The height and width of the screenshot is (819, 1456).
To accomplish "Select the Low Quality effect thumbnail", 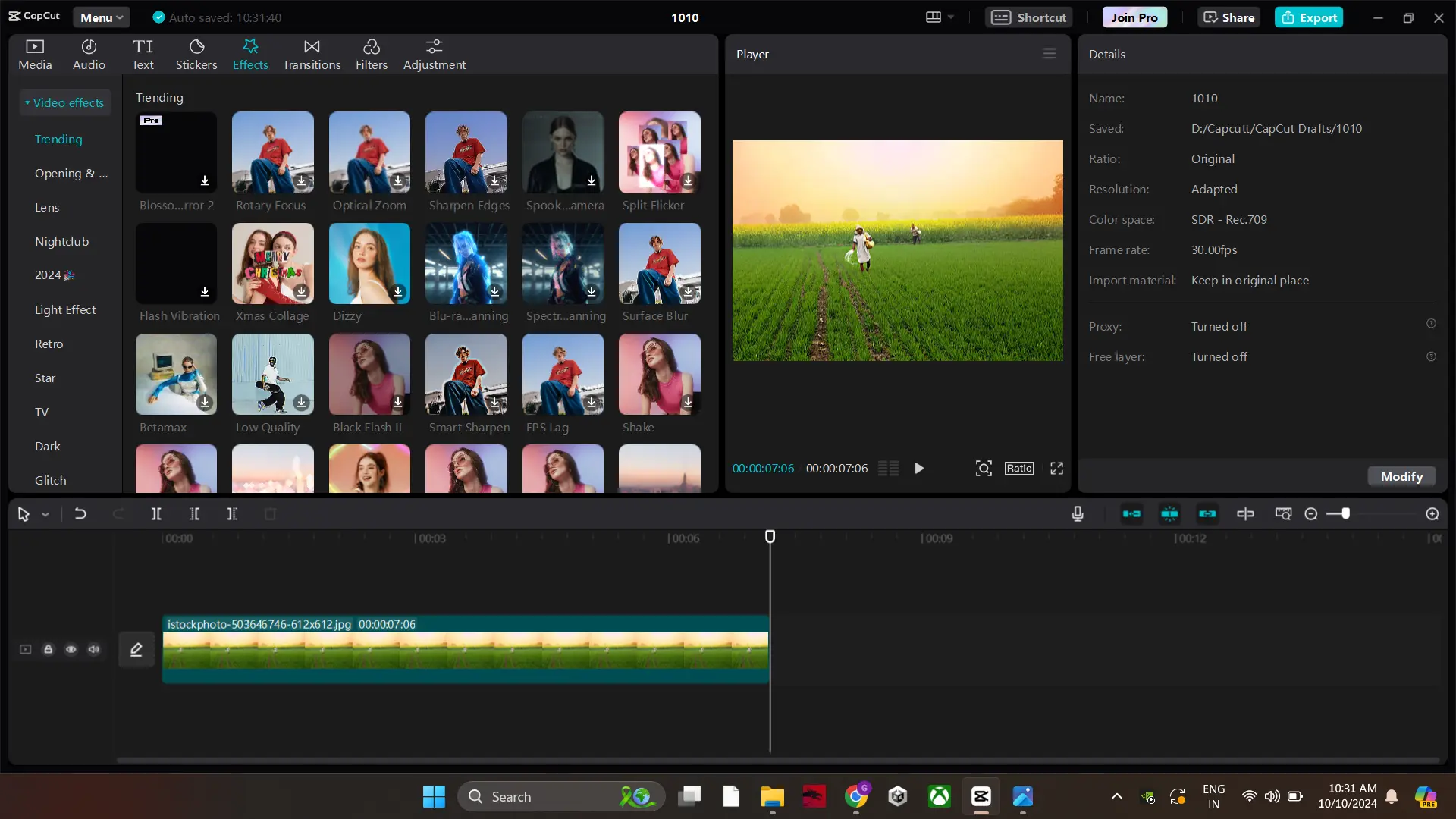I will tap(273, 374).
